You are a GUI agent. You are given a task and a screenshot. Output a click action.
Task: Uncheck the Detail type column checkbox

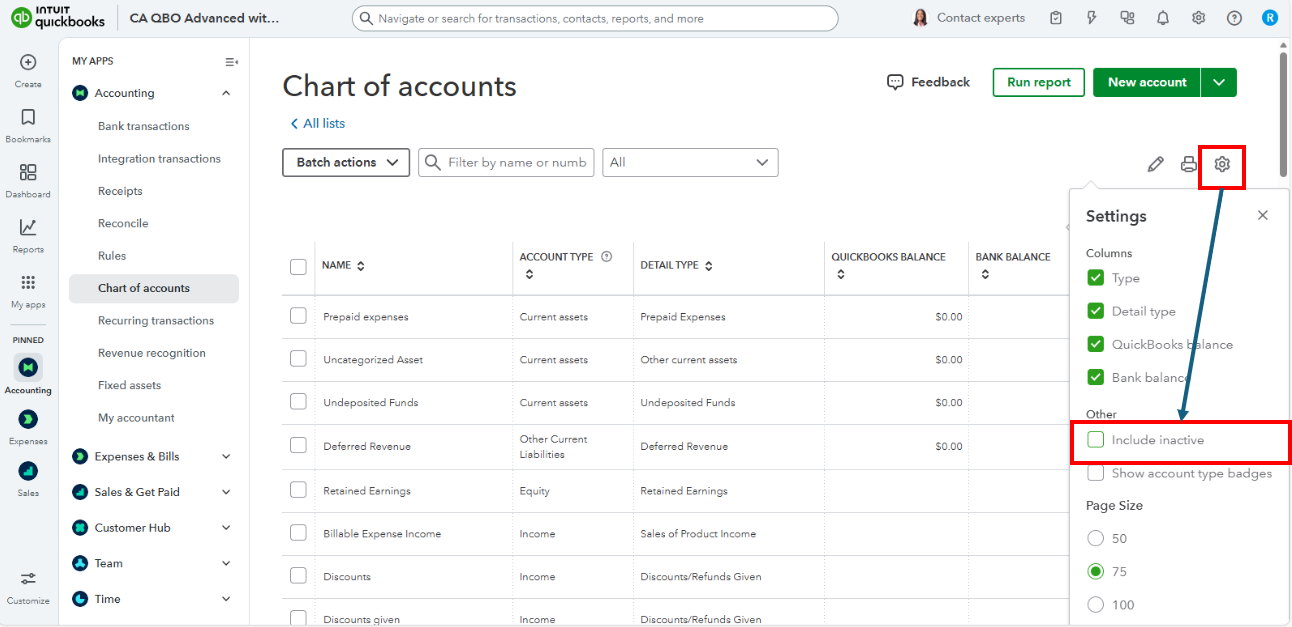(x=1096, y=311)
